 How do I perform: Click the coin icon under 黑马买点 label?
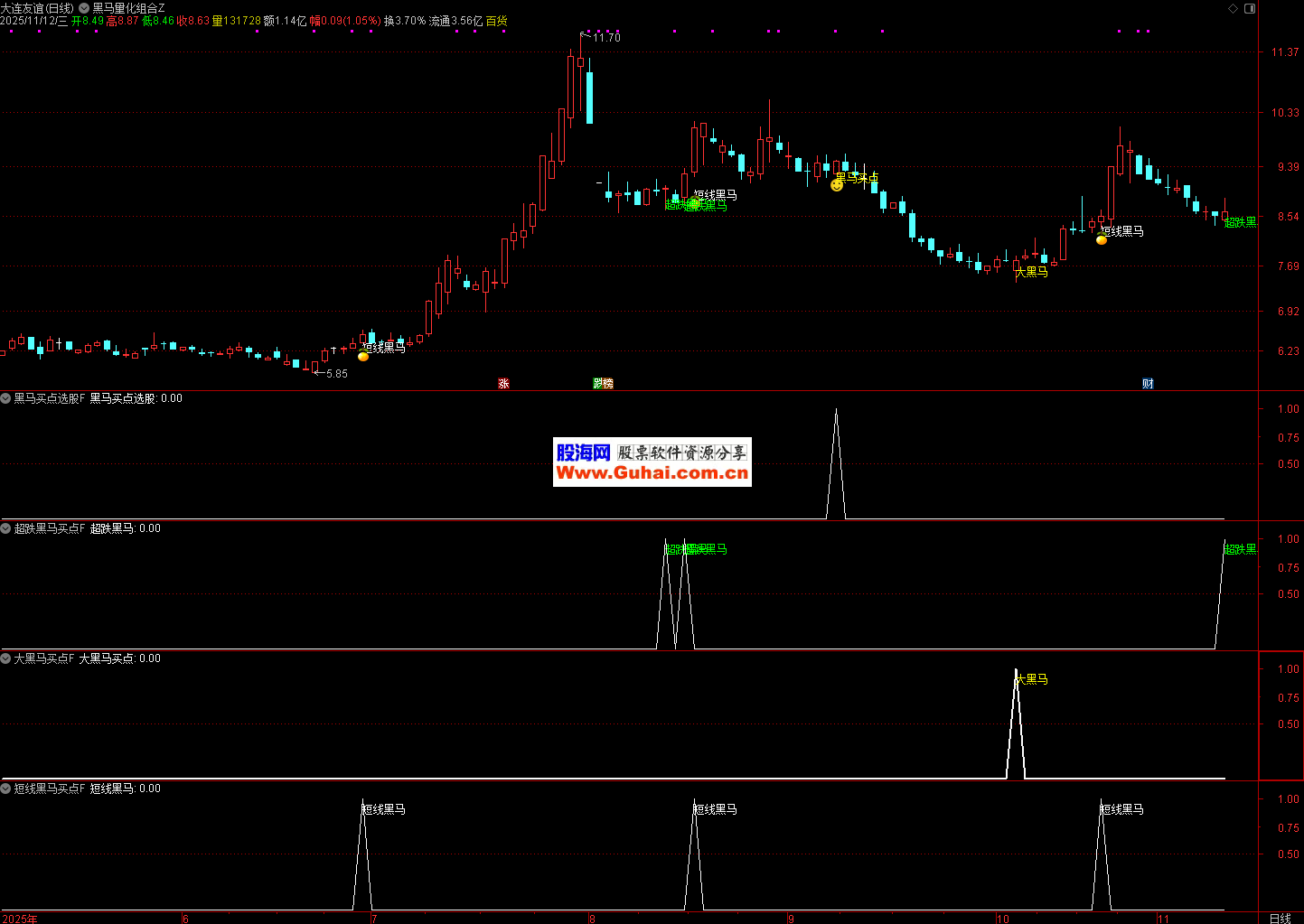[837, 185]
